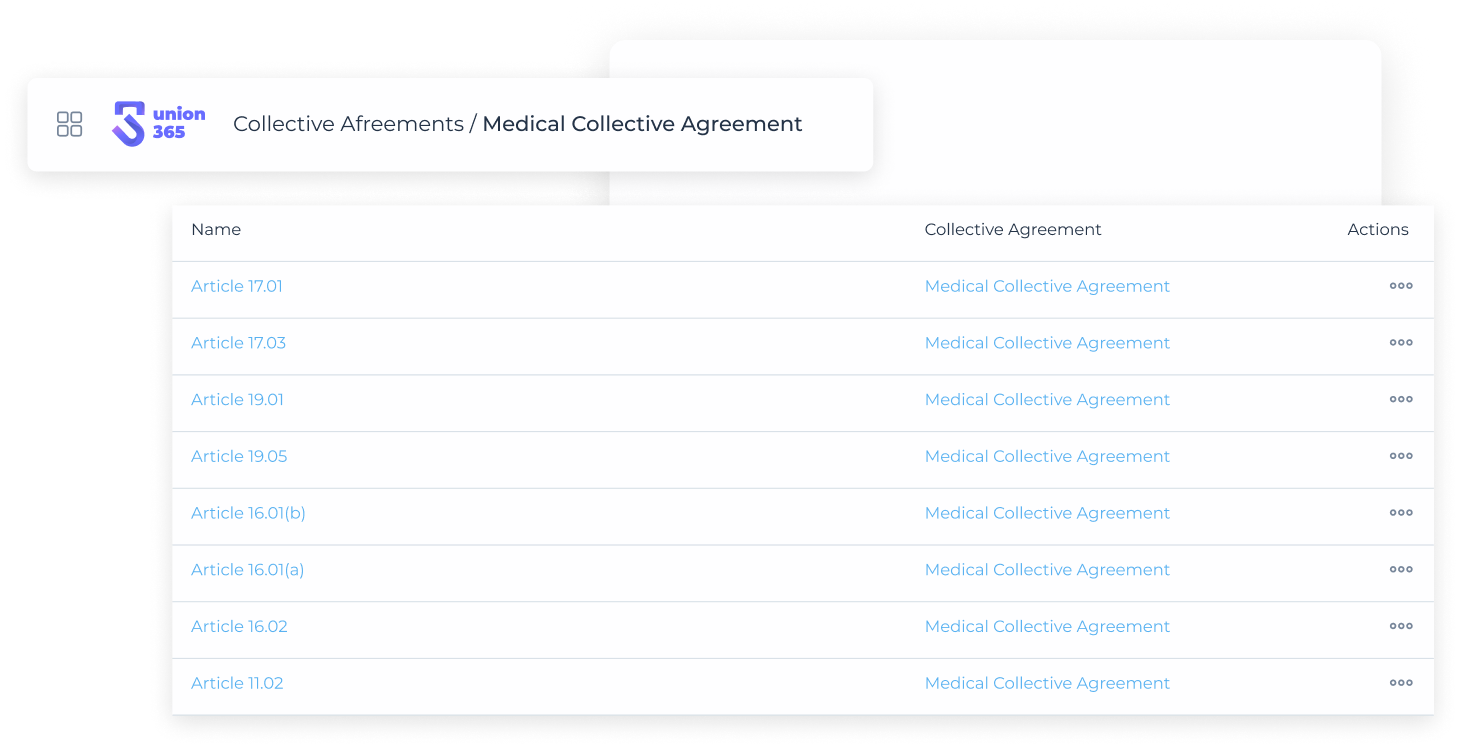Open Medical Collective Agreement link in Article 17.03 row
Screen dimensions: 1459x747
(1047, 343)
